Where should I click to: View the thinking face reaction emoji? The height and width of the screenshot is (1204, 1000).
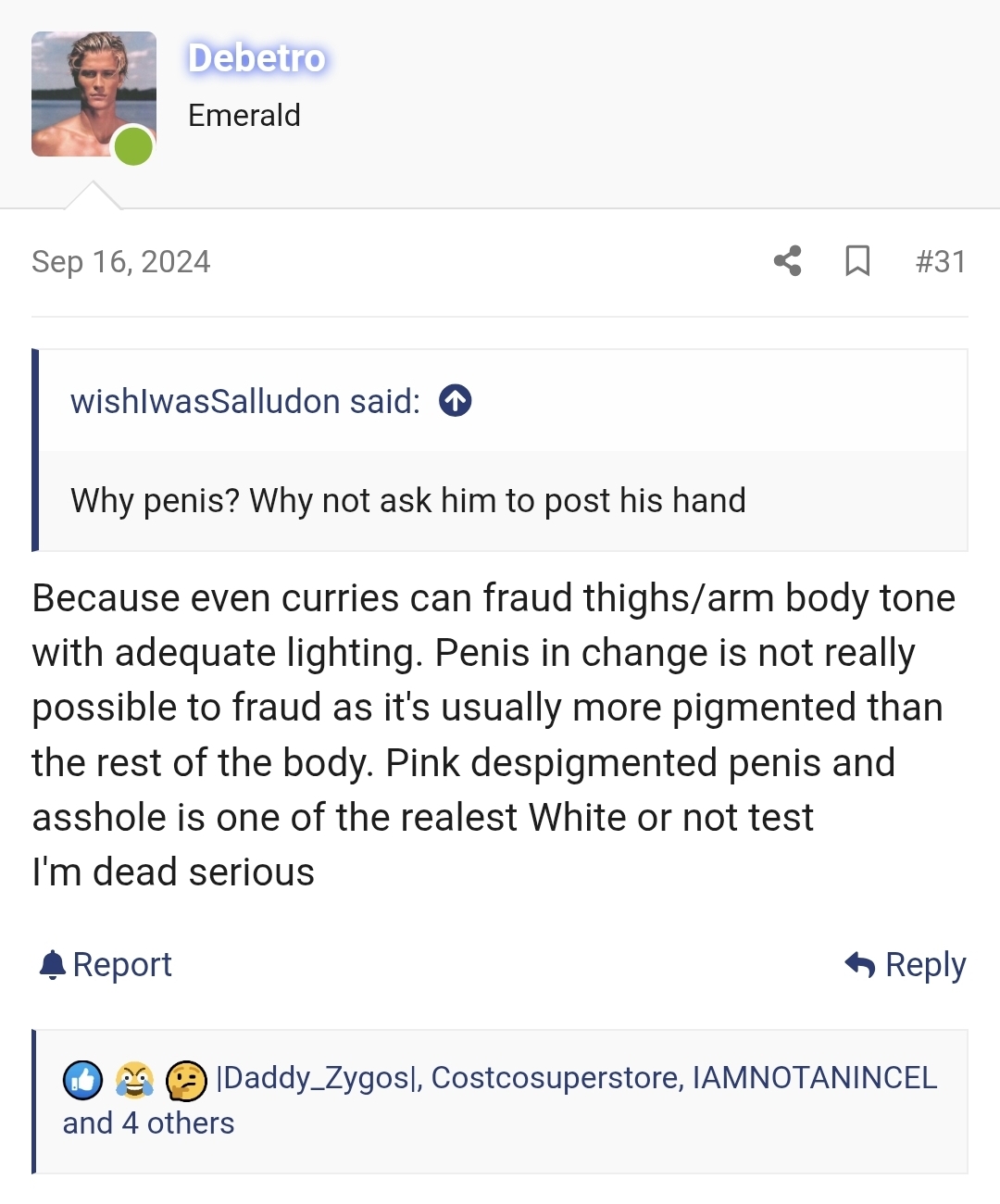186,1080
